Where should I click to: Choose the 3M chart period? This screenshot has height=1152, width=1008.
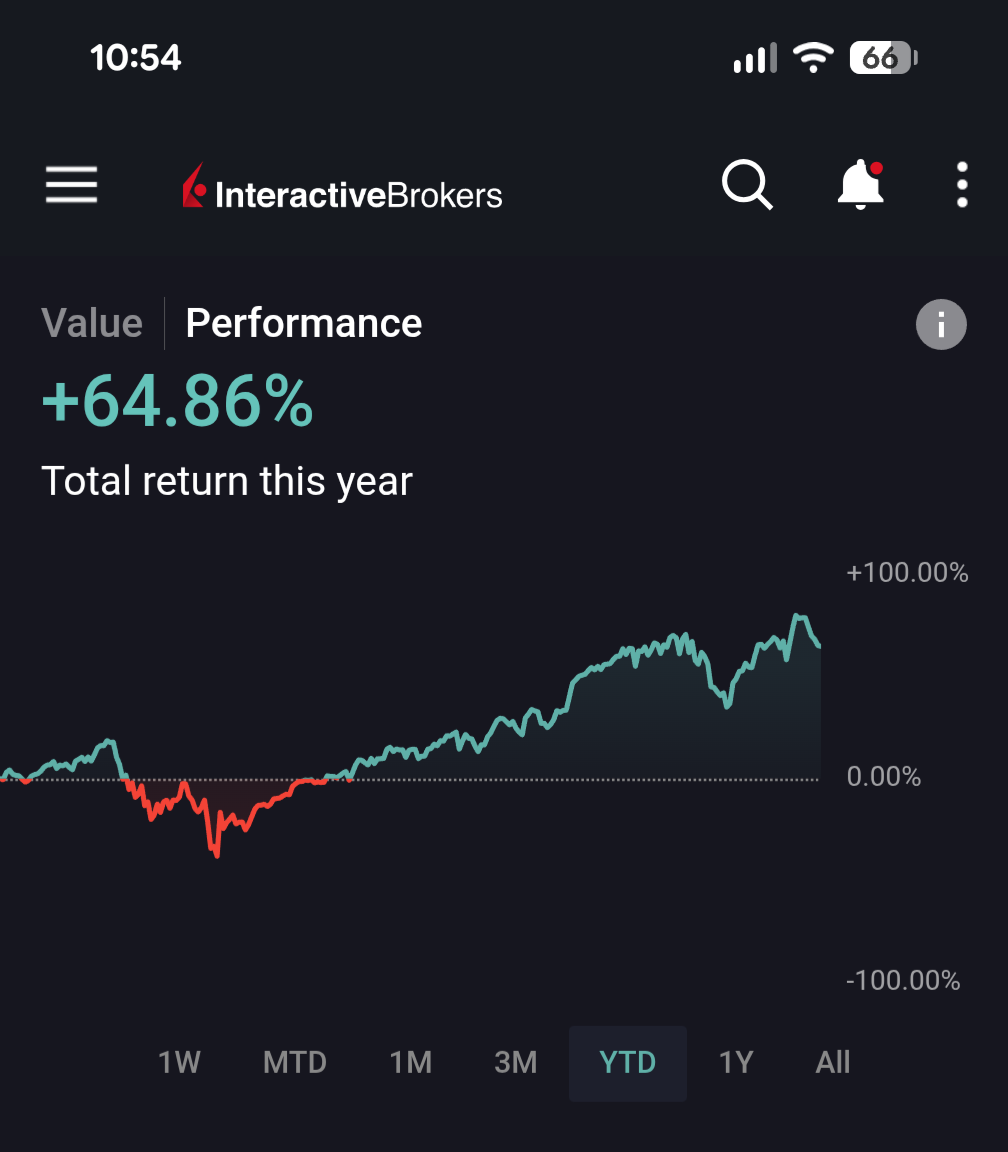(516, 1062)
